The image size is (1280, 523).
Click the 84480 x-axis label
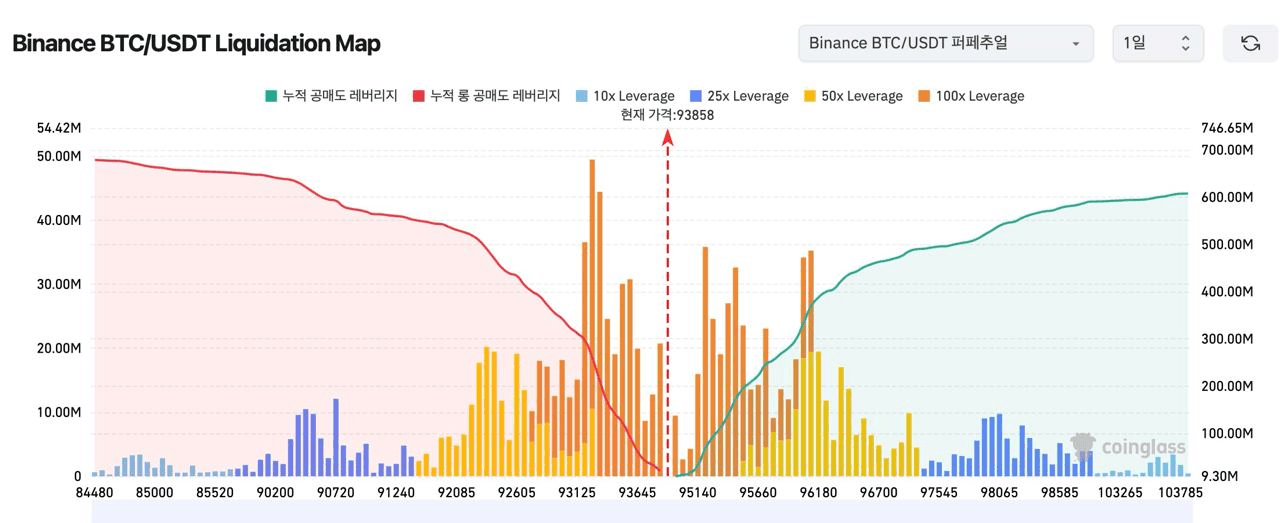[x=94, y=492]
